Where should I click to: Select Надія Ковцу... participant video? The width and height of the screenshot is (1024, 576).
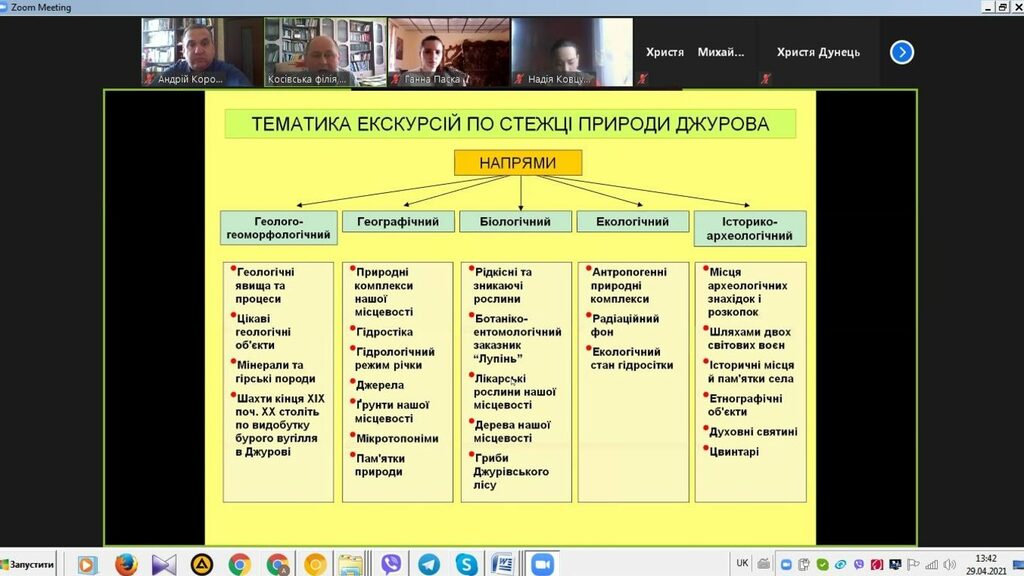572,52
